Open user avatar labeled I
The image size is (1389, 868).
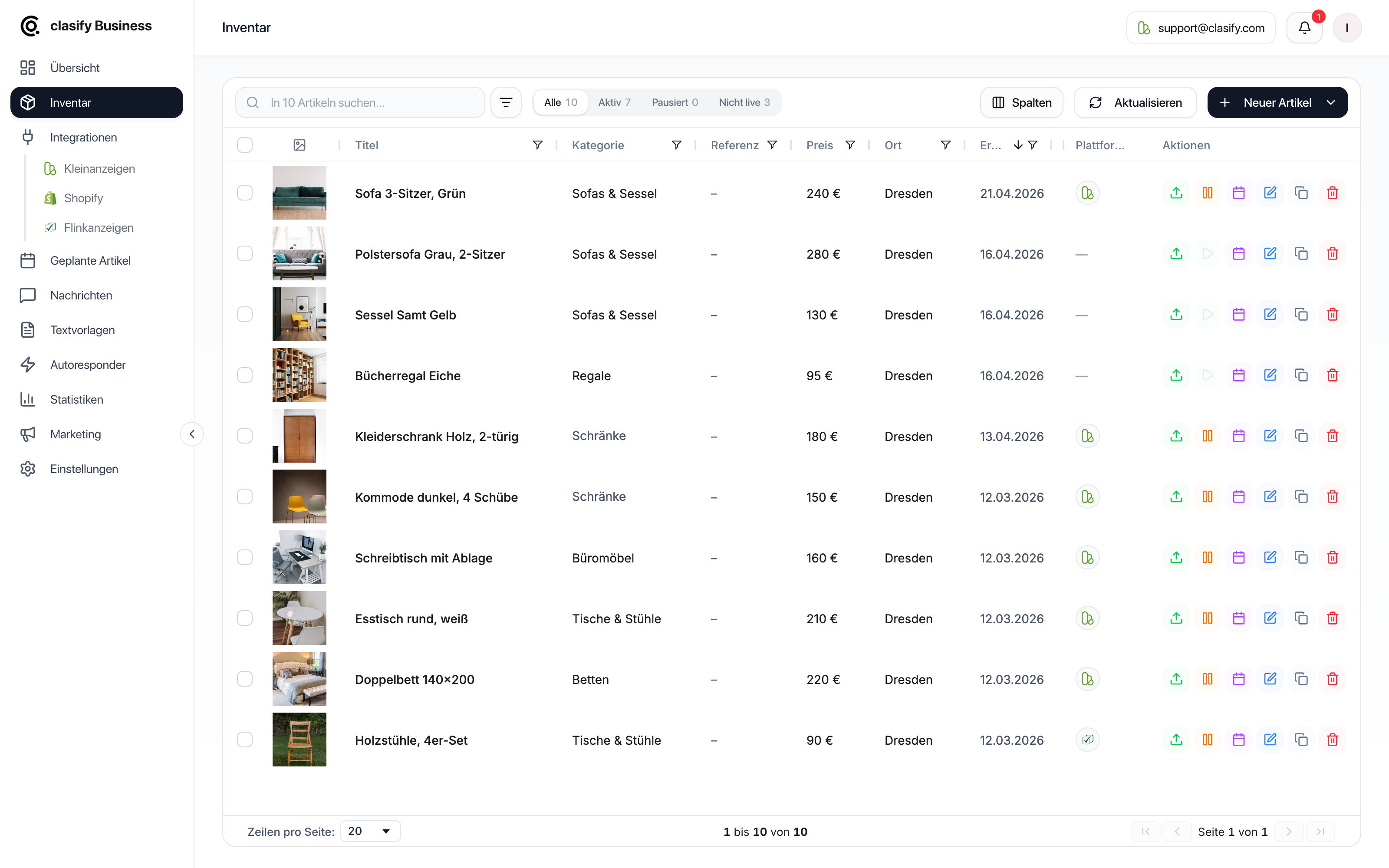[x=1346, y=27]
